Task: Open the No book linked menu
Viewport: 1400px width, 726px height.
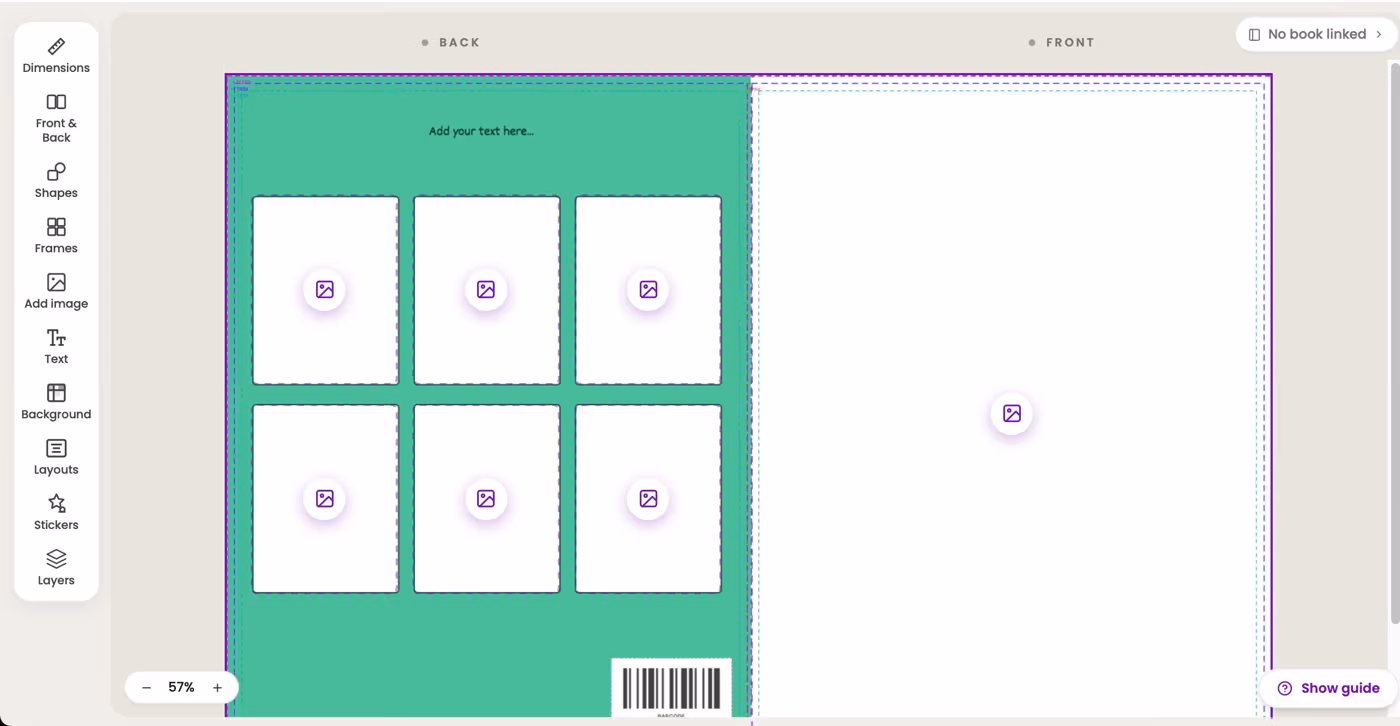Action: [x=1316, y=34]
